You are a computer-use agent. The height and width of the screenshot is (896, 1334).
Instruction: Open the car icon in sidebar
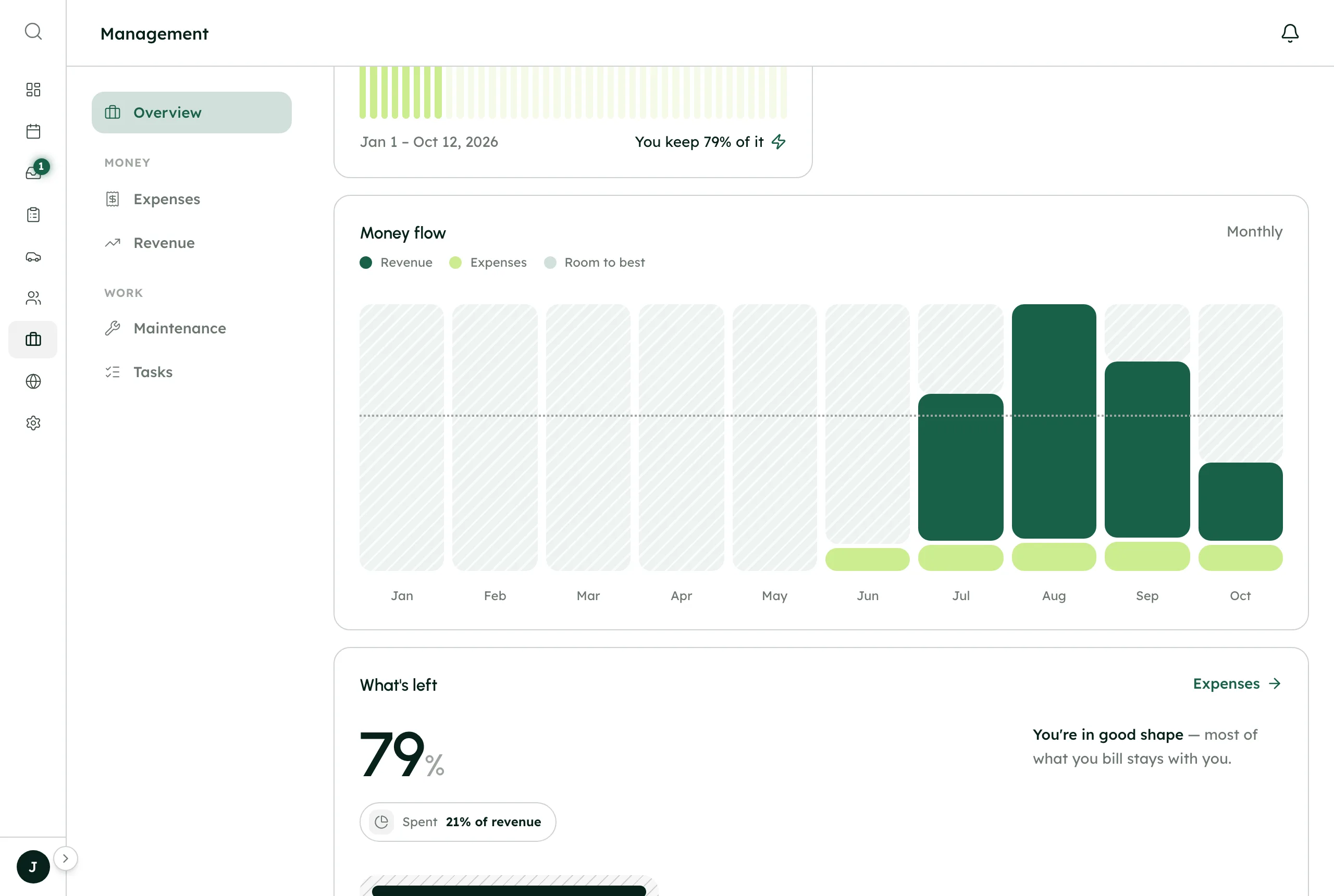tap(33, 257)
